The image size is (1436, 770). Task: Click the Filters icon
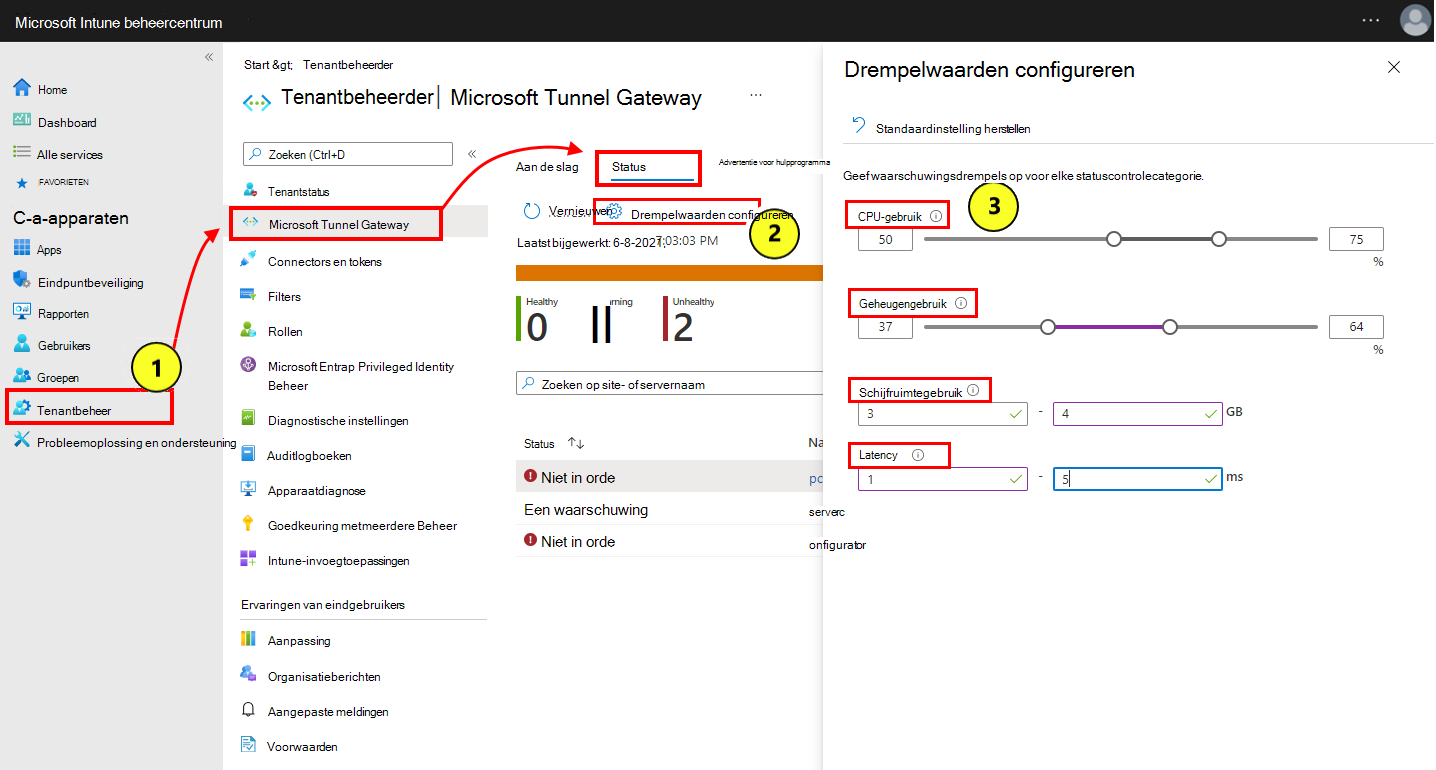pyautogui.click(x=249, y=295)
